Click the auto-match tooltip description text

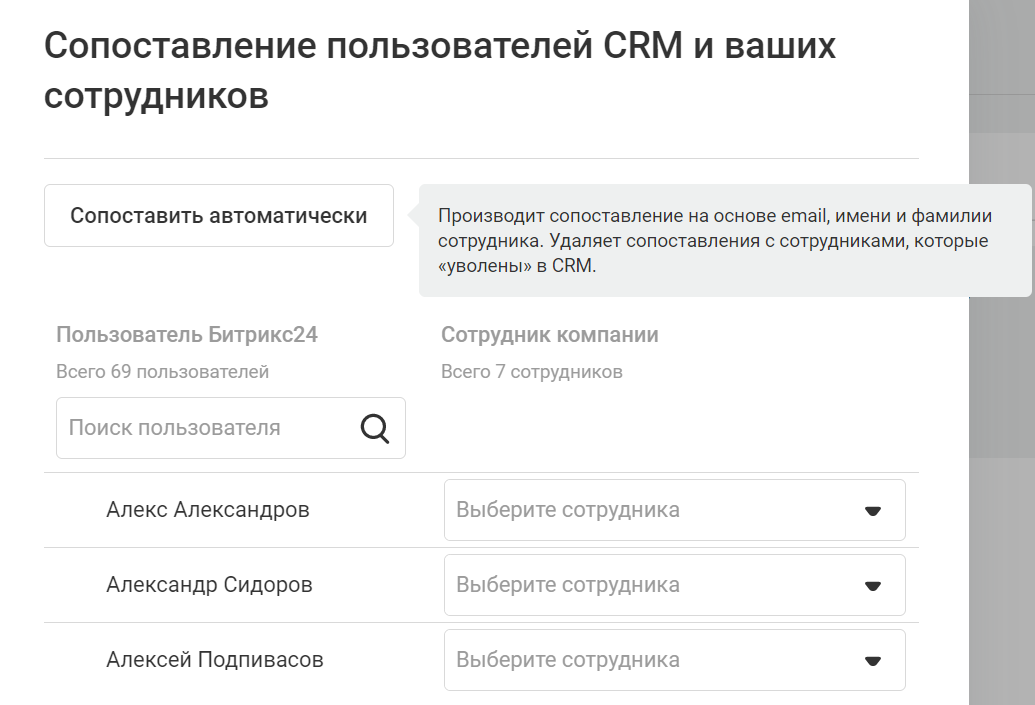[720, 241]
